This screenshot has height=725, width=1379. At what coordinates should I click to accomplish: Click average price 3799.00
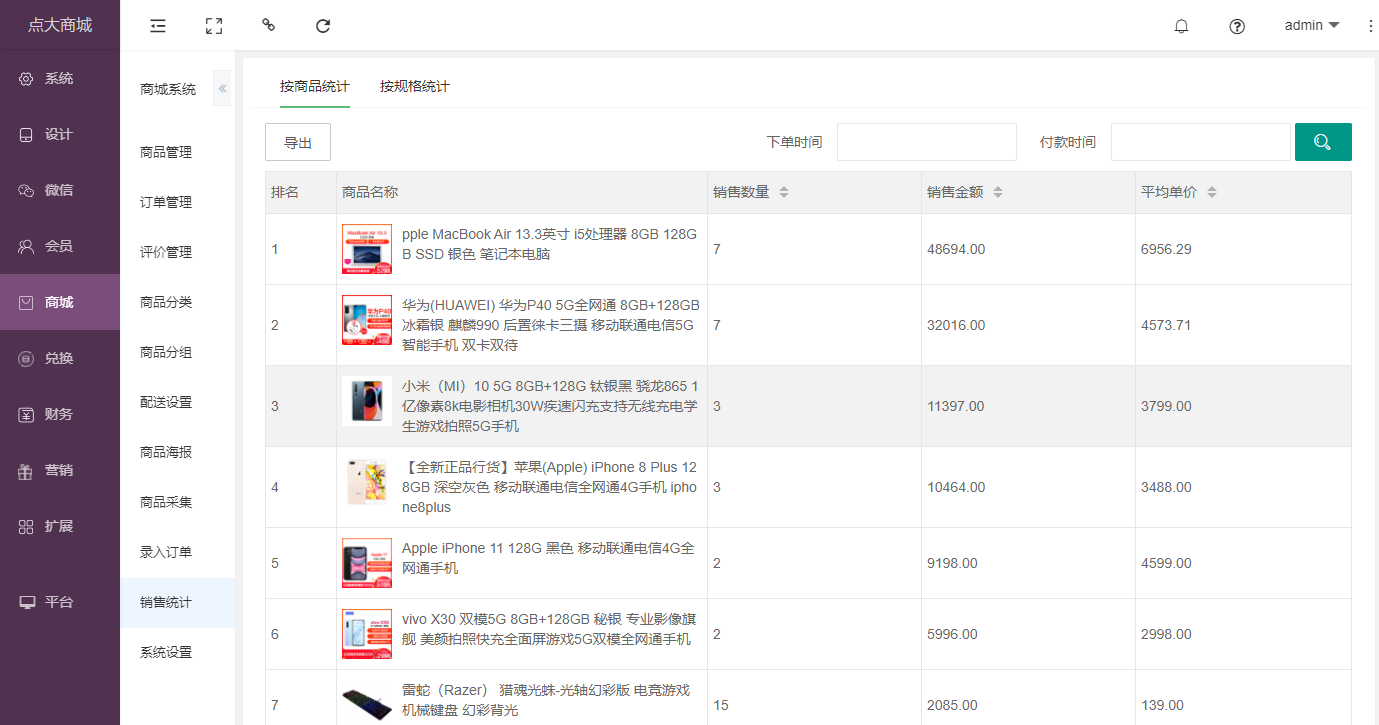tap(1166, 406)
